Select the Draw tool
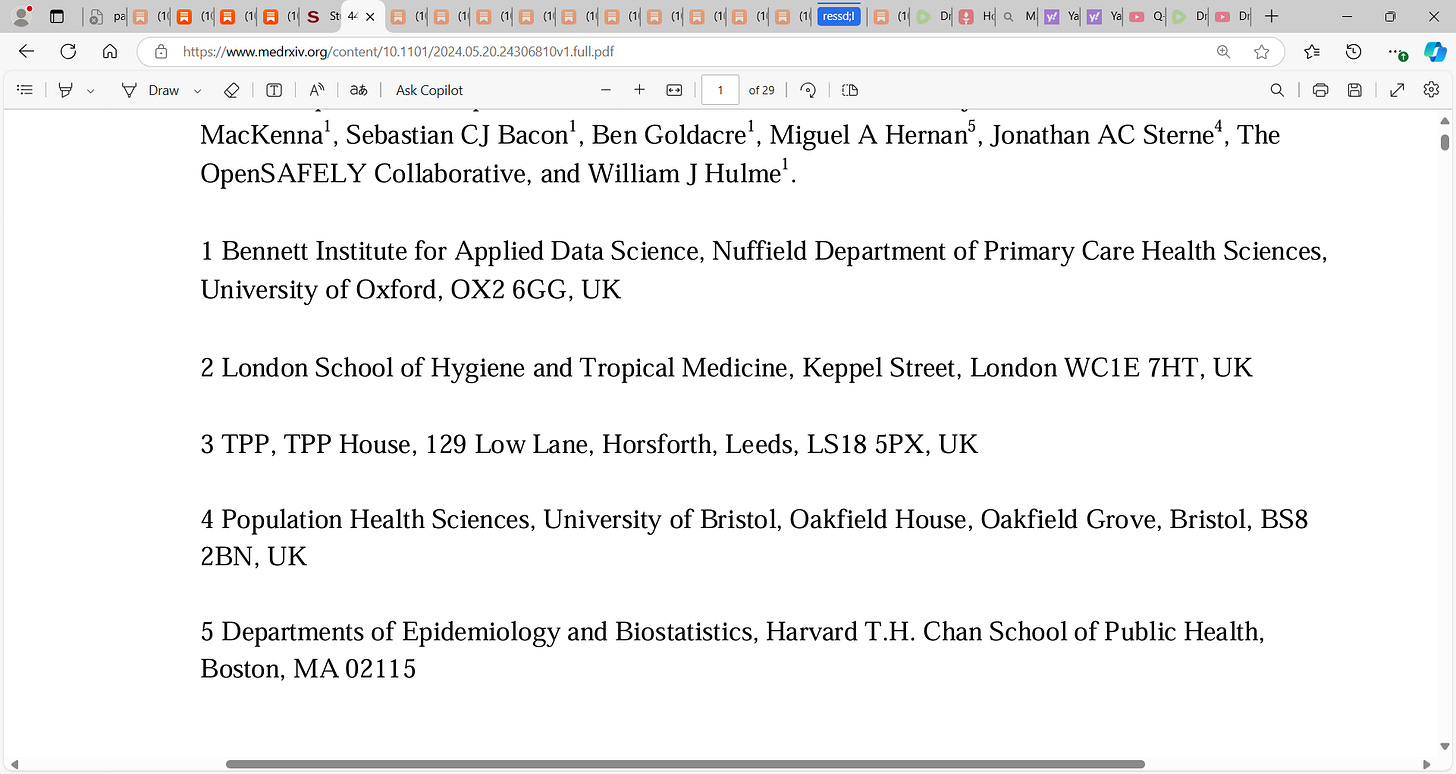Screen dimensions: 1456x774 (x=150, y=90)
